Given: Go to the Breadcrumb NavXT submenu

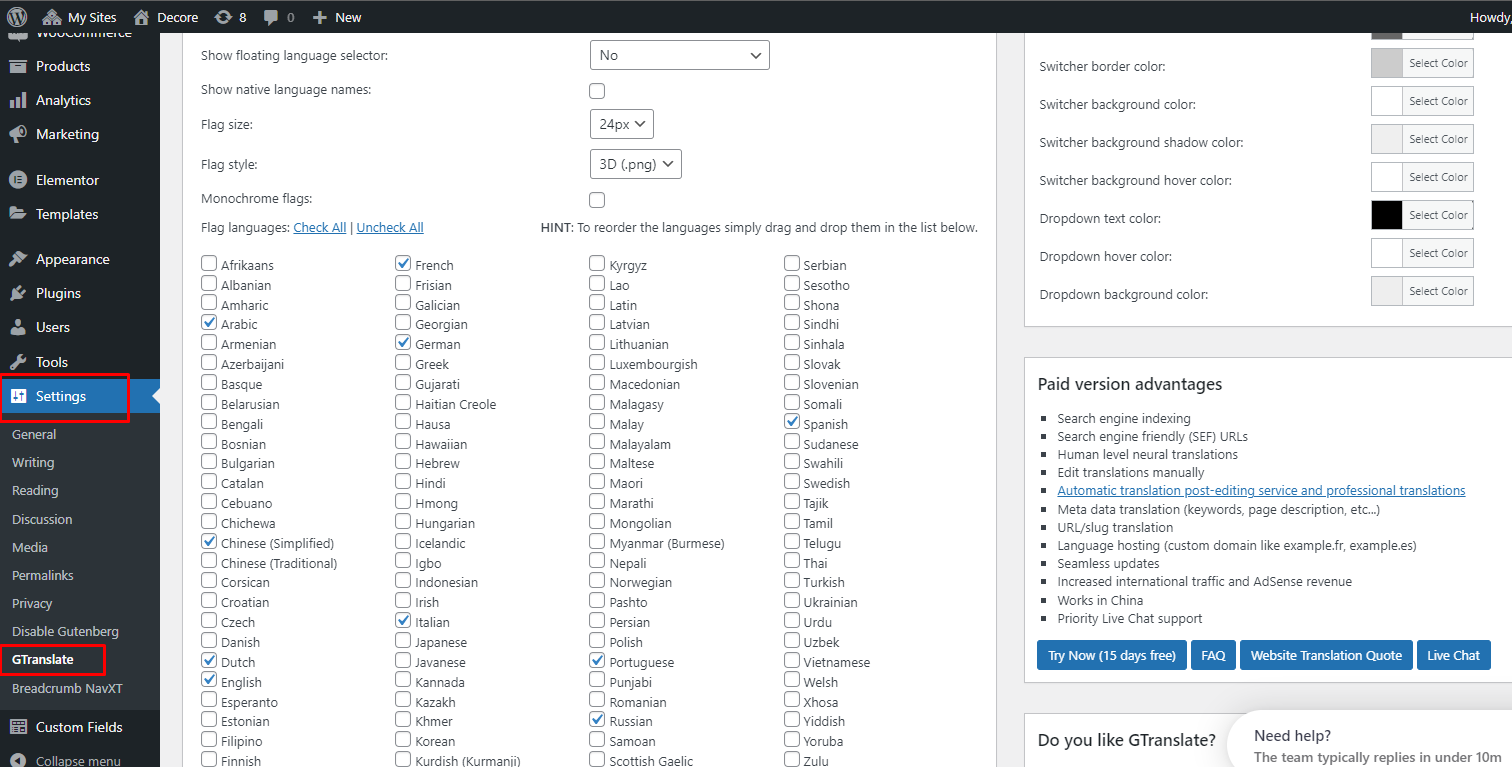Looking at the screenshot, I should pos(67,688).
